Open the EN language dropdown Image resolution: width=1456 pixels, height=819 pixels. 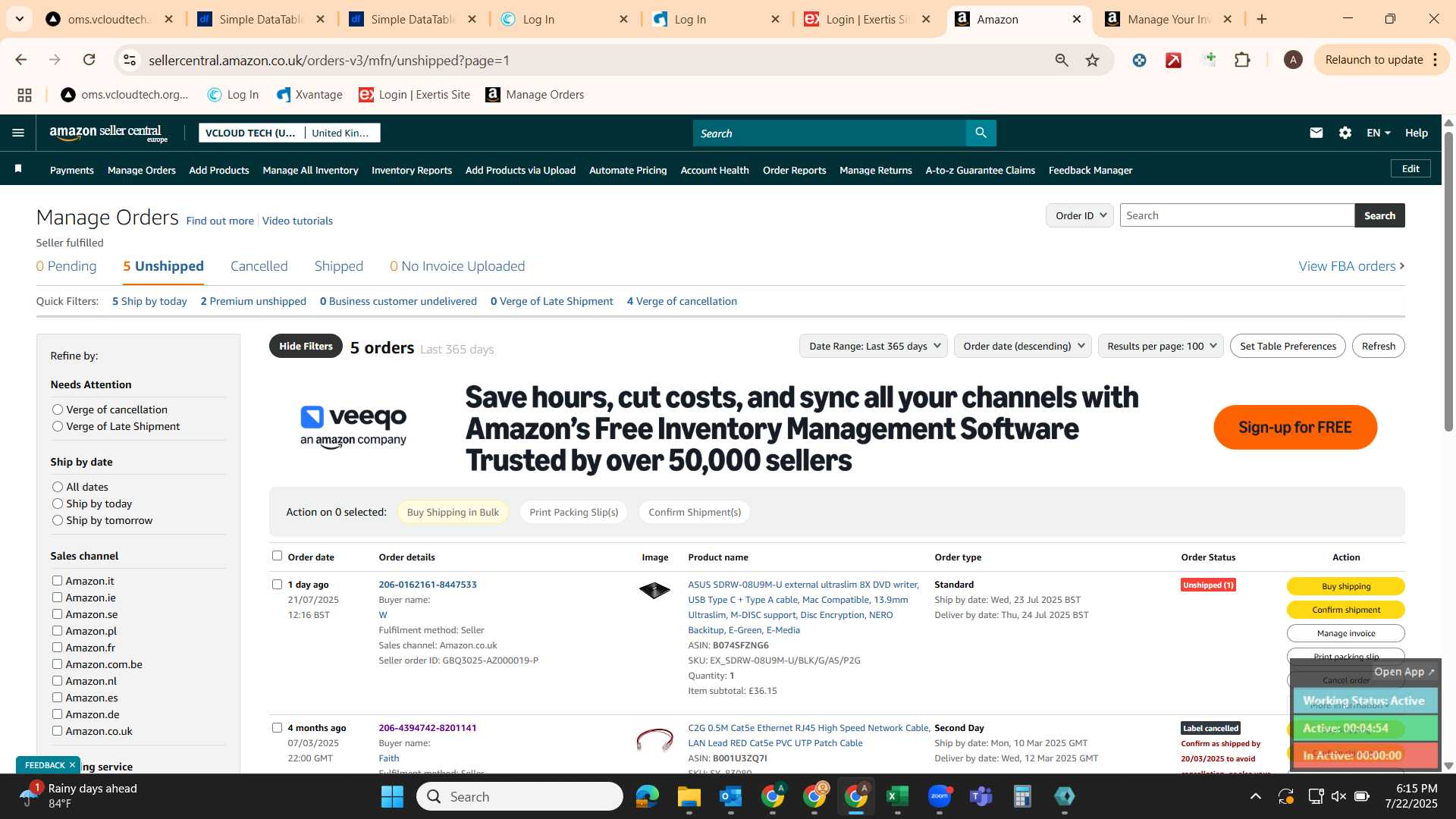point(1378,133)
